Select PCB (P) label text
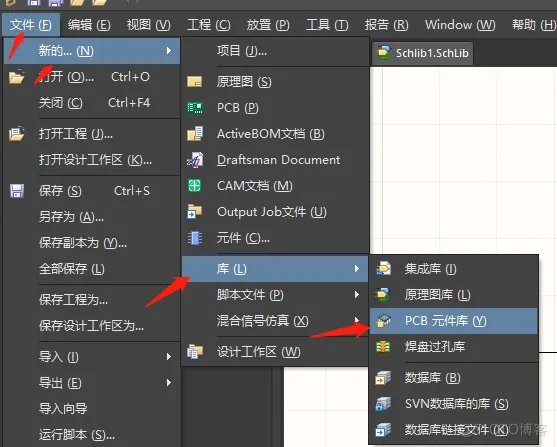The height and width of the screenshot is (447, 557). pyautogui.click(x=238, y=108)
